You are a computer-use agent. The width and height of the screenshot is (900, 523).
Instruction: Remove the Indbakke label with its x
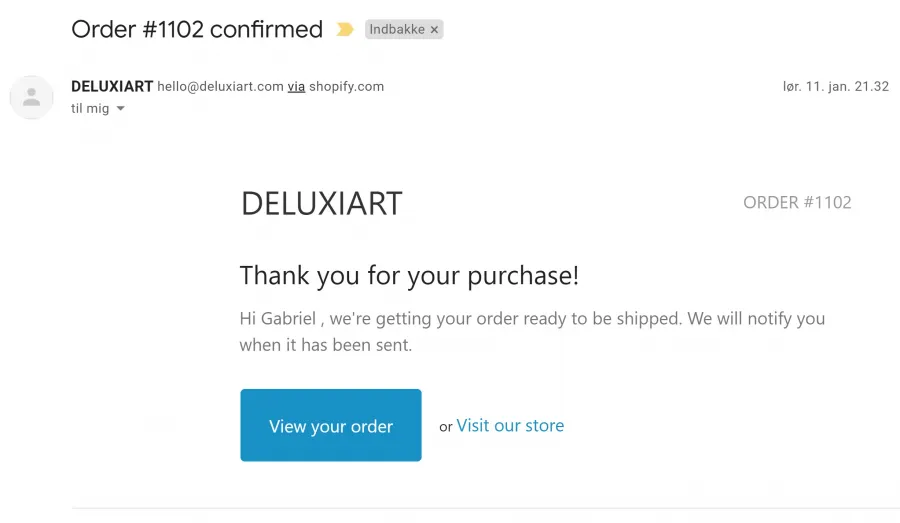click(435, 29)
